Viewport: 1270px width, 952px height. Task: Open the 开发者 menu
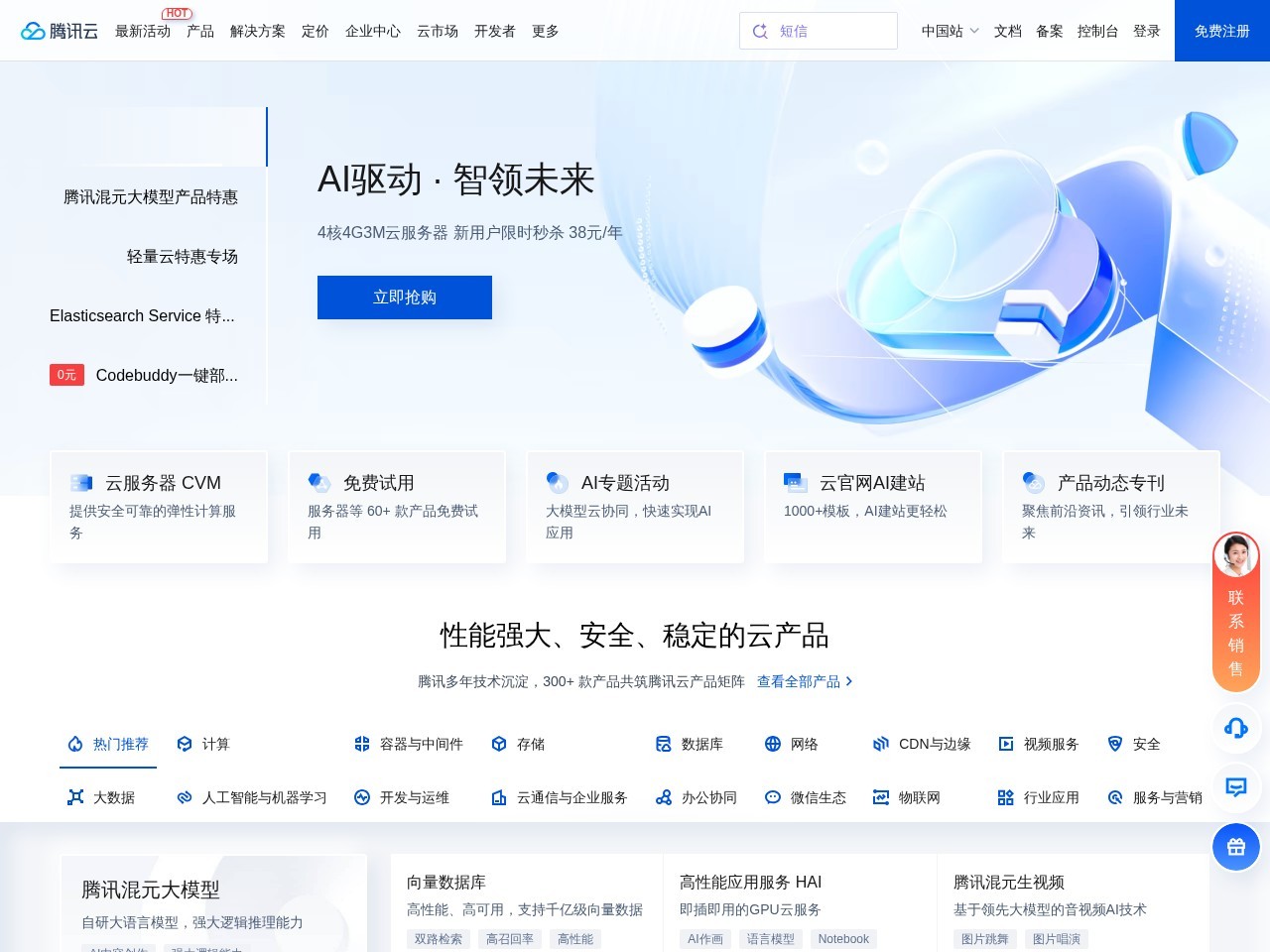pos(494,31)
